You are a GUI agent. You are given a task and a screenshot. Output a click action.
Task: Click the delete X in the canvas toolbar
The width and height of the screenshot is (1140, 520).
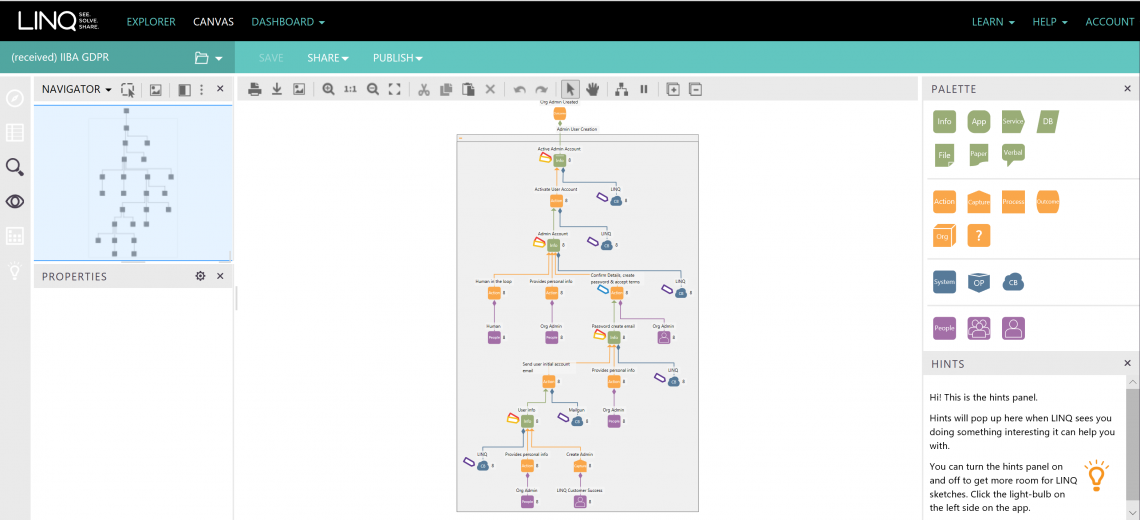point(490,89)
